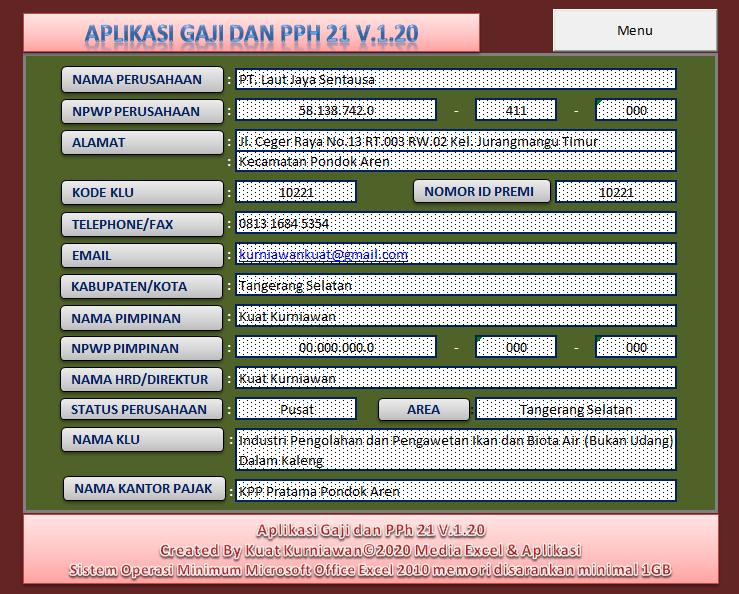Click the KABUPATEN/KOTA label button

[141, 287]
